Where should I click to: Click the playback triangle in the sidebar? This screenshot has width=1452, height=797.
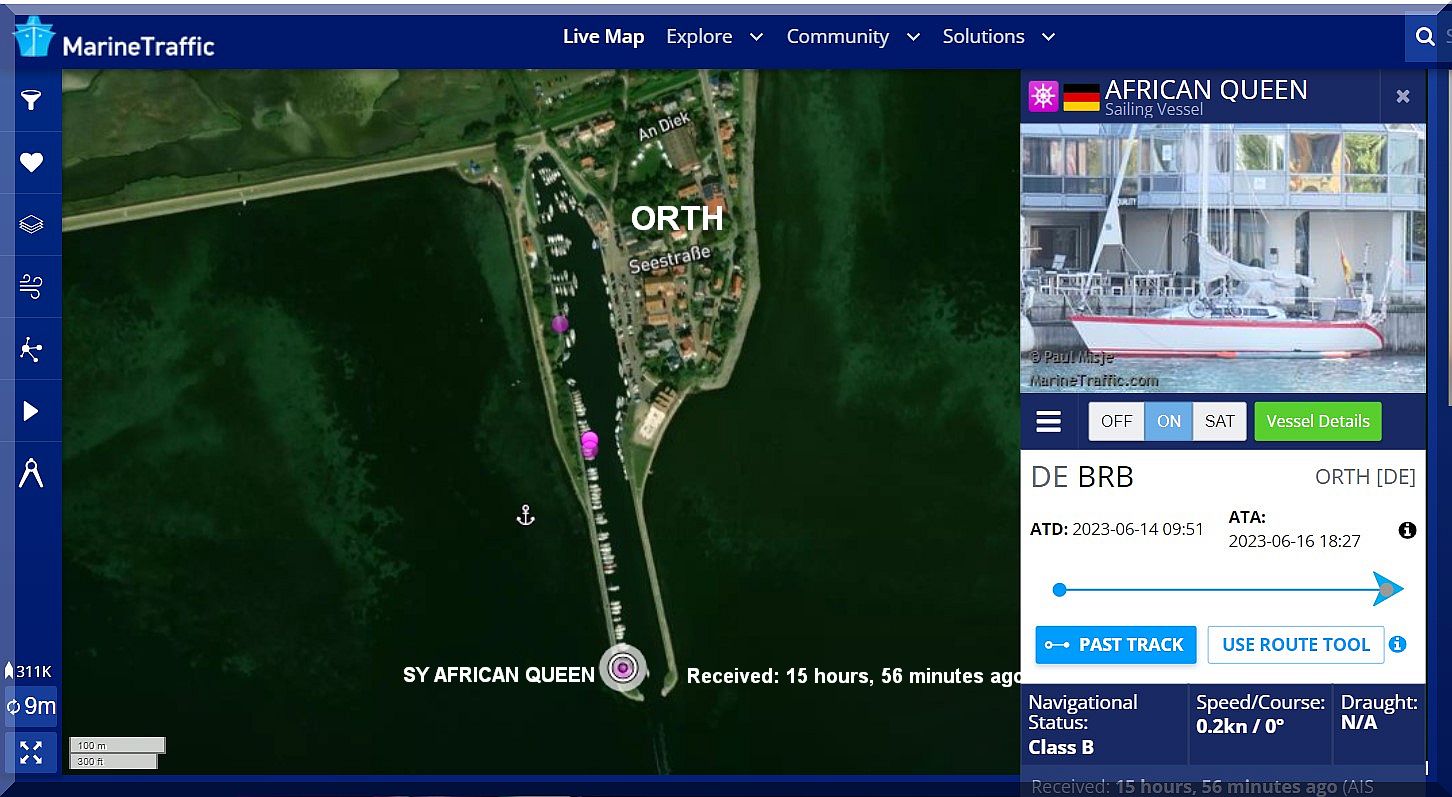(x=31, y=411)
